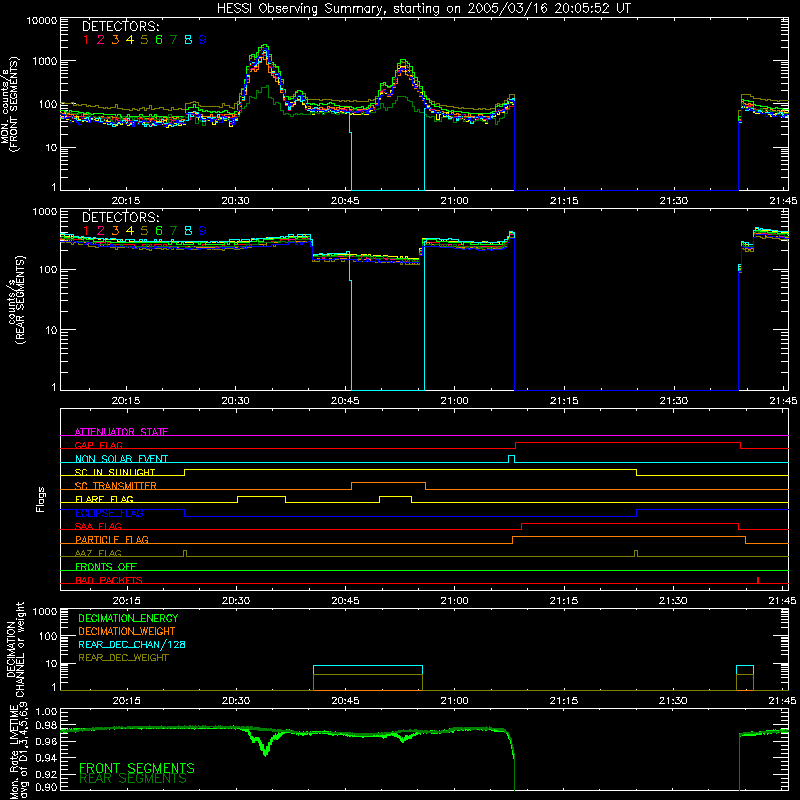Select blue detector 9 in rear segments legend
The width and height of the screenshot is (800, 800).
click(x=203, y=231)
